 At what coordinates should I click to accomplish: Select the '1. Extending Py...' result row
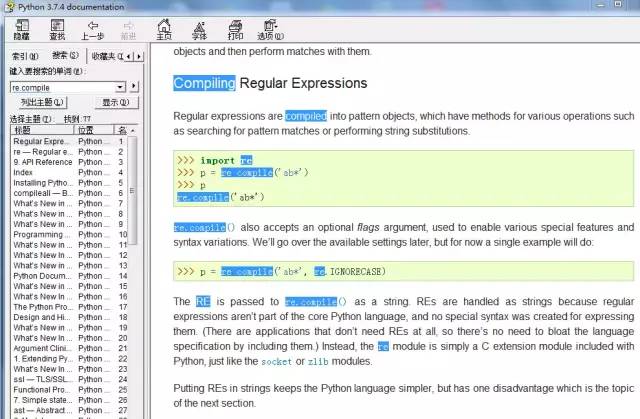[x=69, y=359]
